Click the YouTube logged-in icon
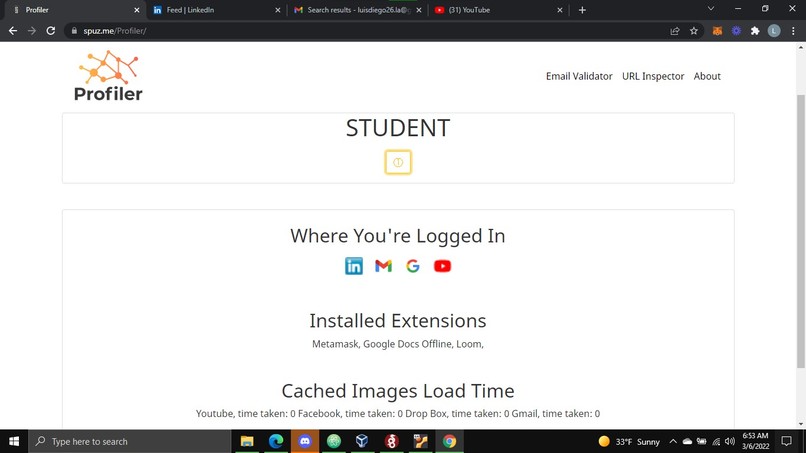 coord(442,266)
